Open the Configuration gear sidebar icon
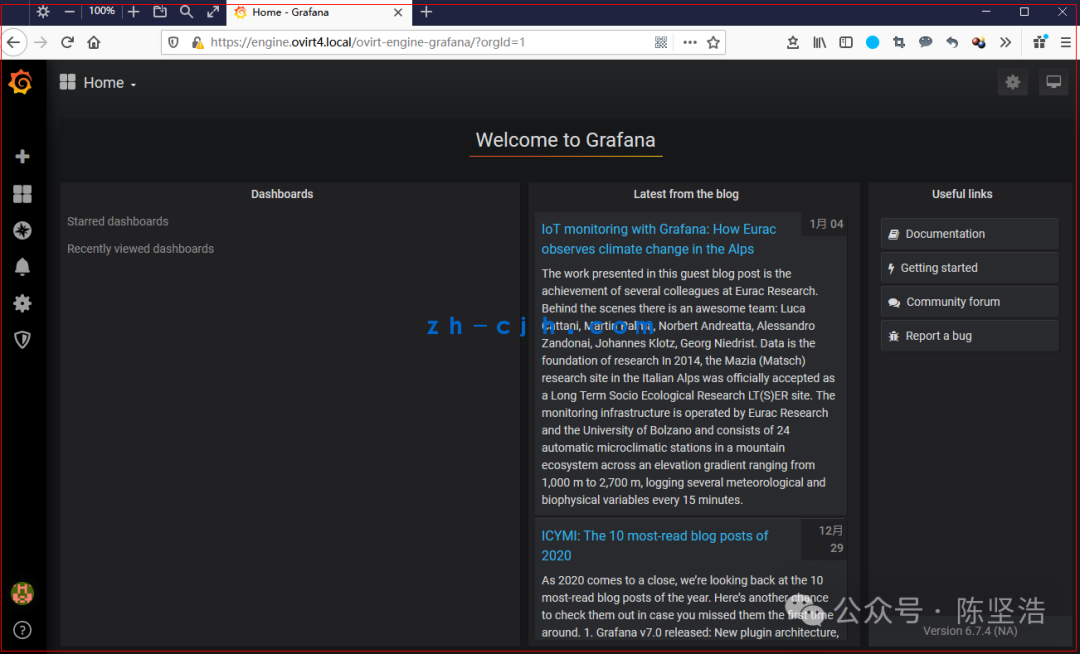Screen dimensions: 1080x654 pos(22,304)
